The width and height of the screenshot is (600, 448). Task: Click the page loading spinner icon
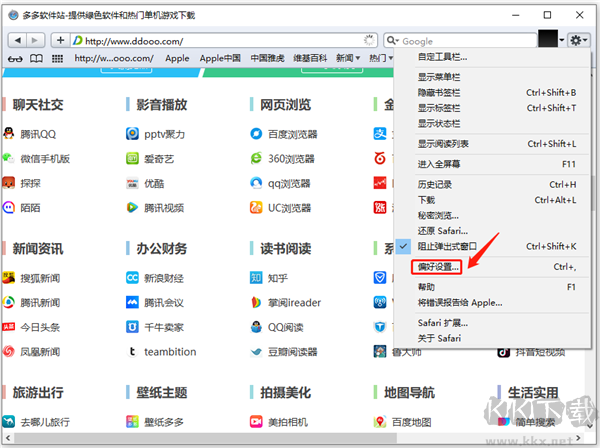click(369, 40)
